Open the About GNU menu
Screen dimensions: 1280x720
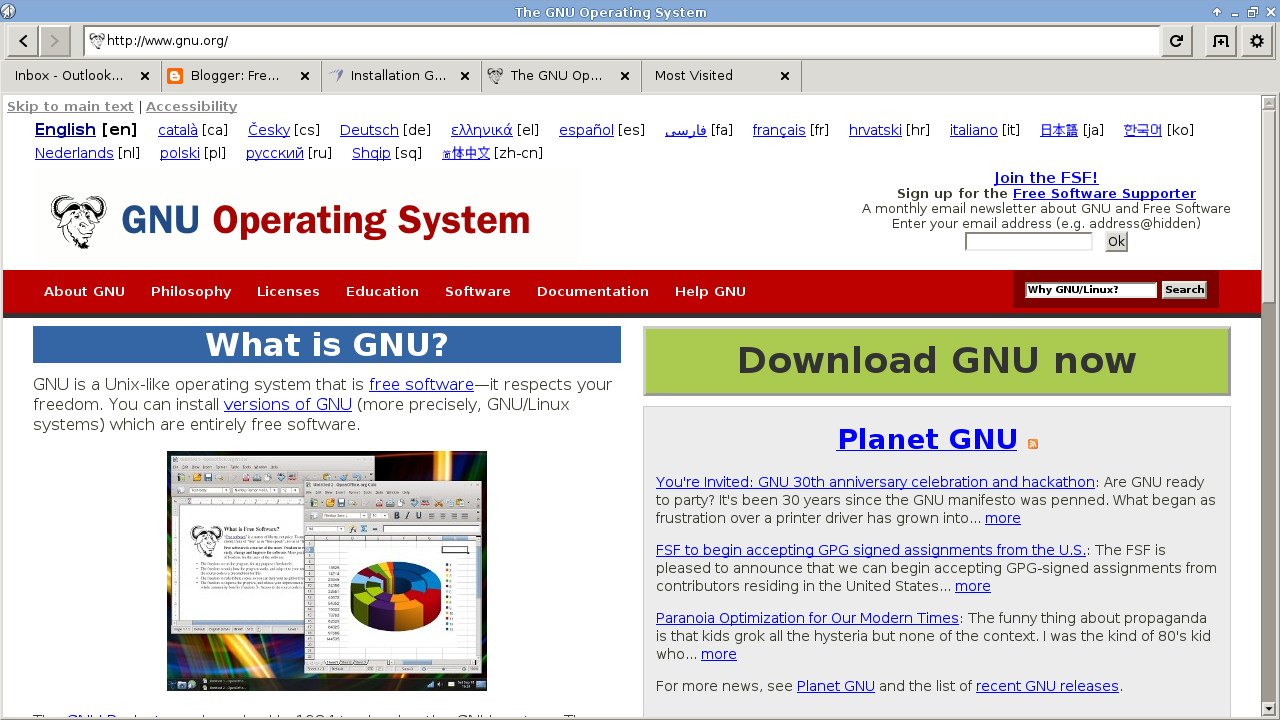click(x=85, y=292)
